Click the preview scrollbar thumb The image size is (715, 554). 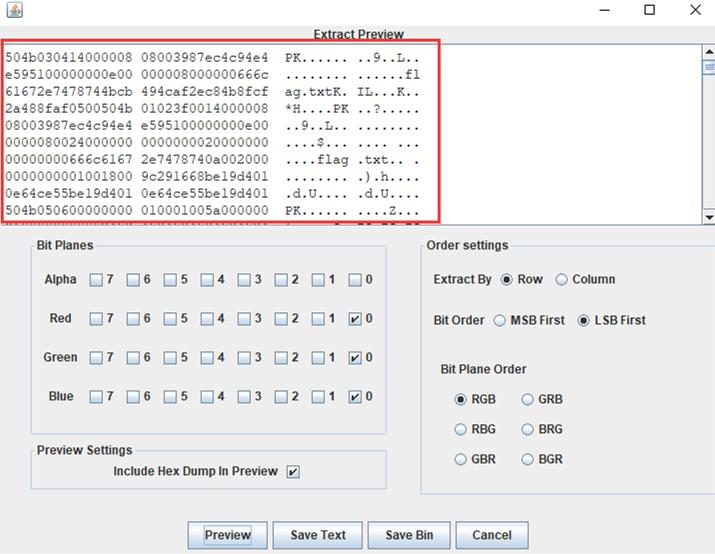[x=709, y=67]
